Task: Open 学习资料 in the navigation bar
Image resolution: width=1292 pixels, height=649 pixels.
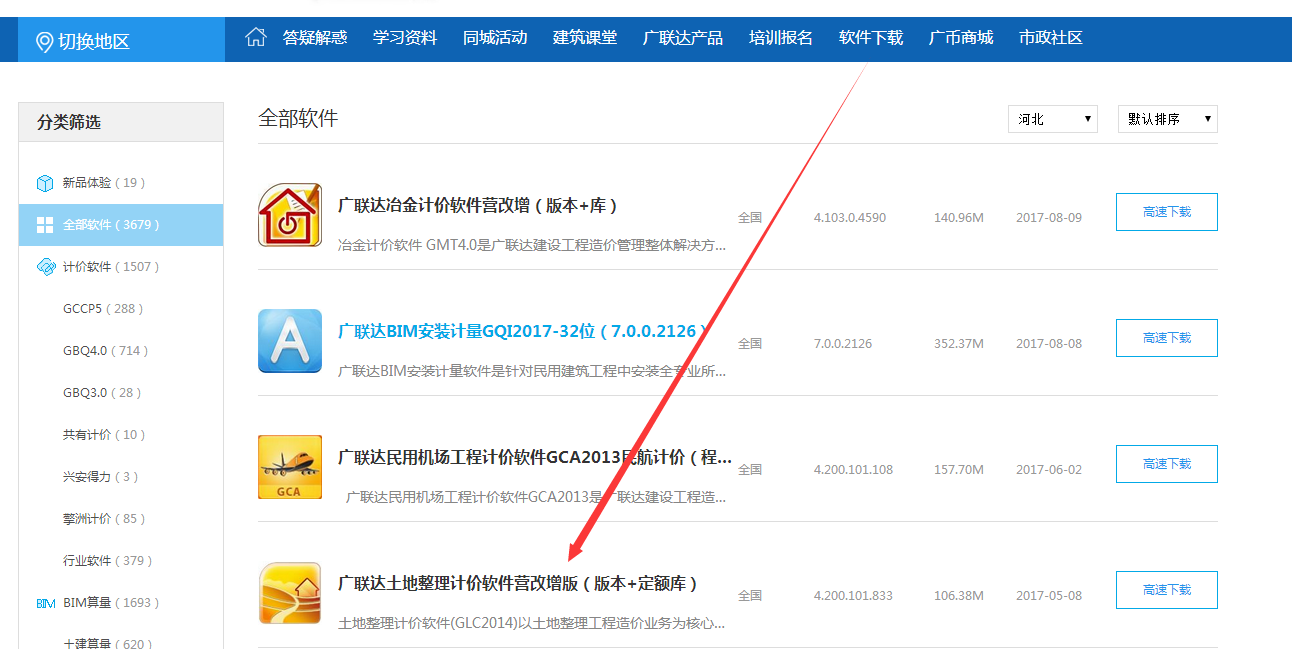Action: (x=405, y=38)
